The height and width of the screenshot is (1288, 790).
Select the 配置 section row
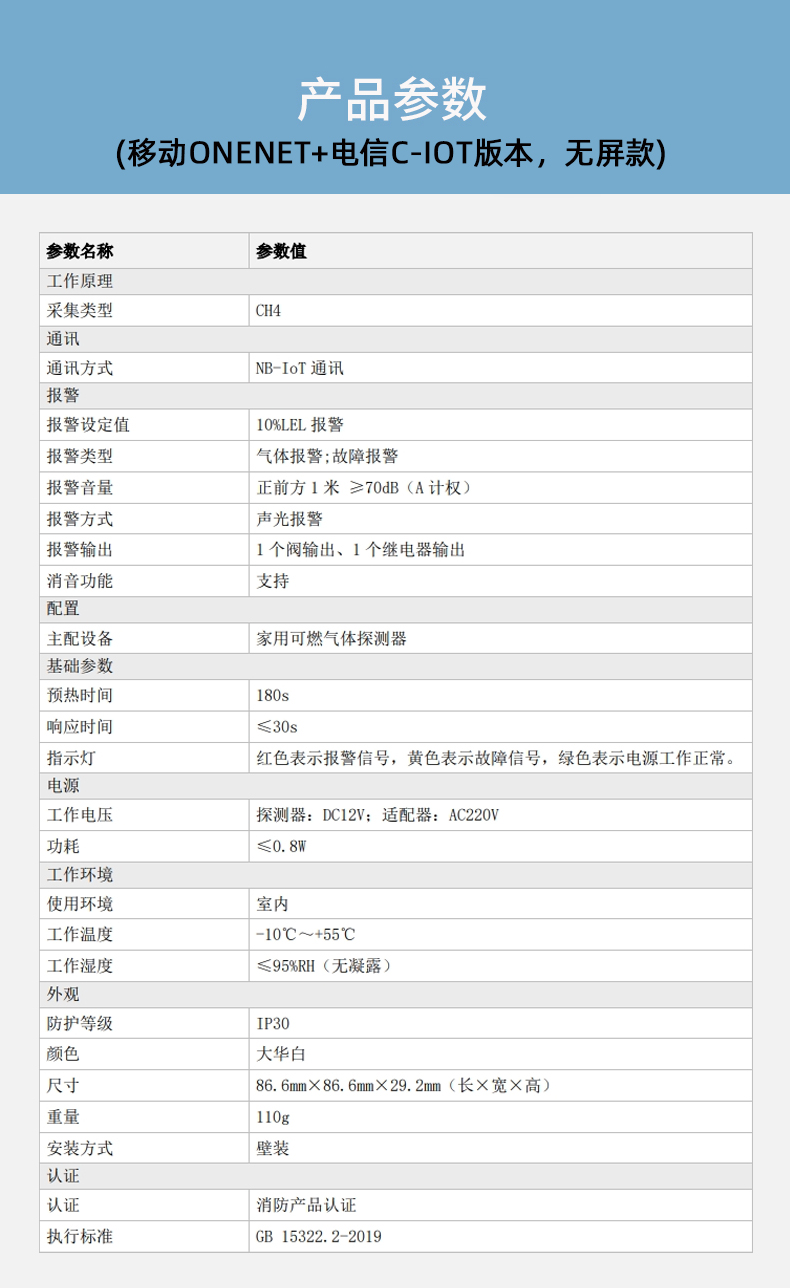[396, 609]
